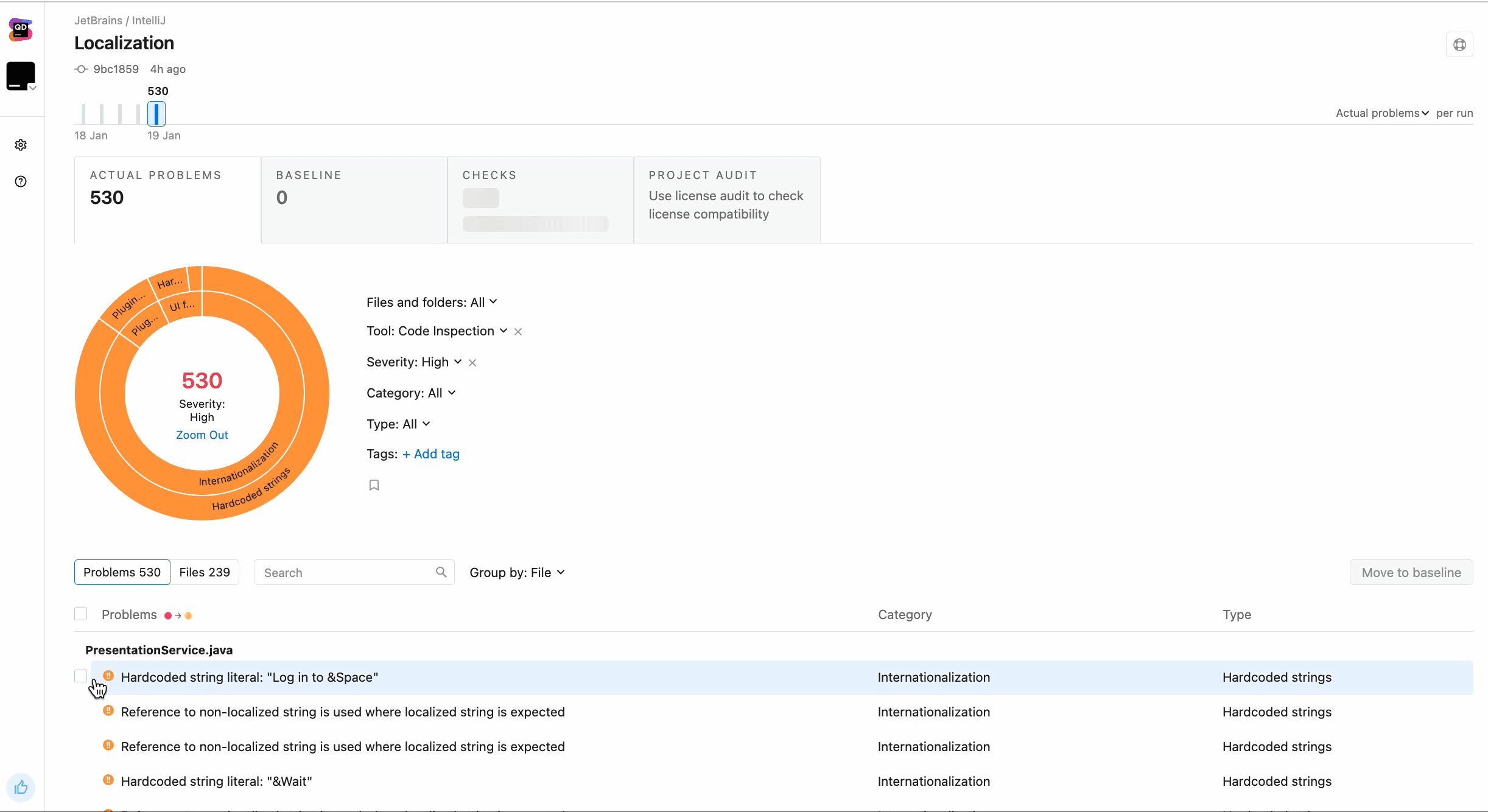Click the globe icon at top right

tap(1459, 44)
